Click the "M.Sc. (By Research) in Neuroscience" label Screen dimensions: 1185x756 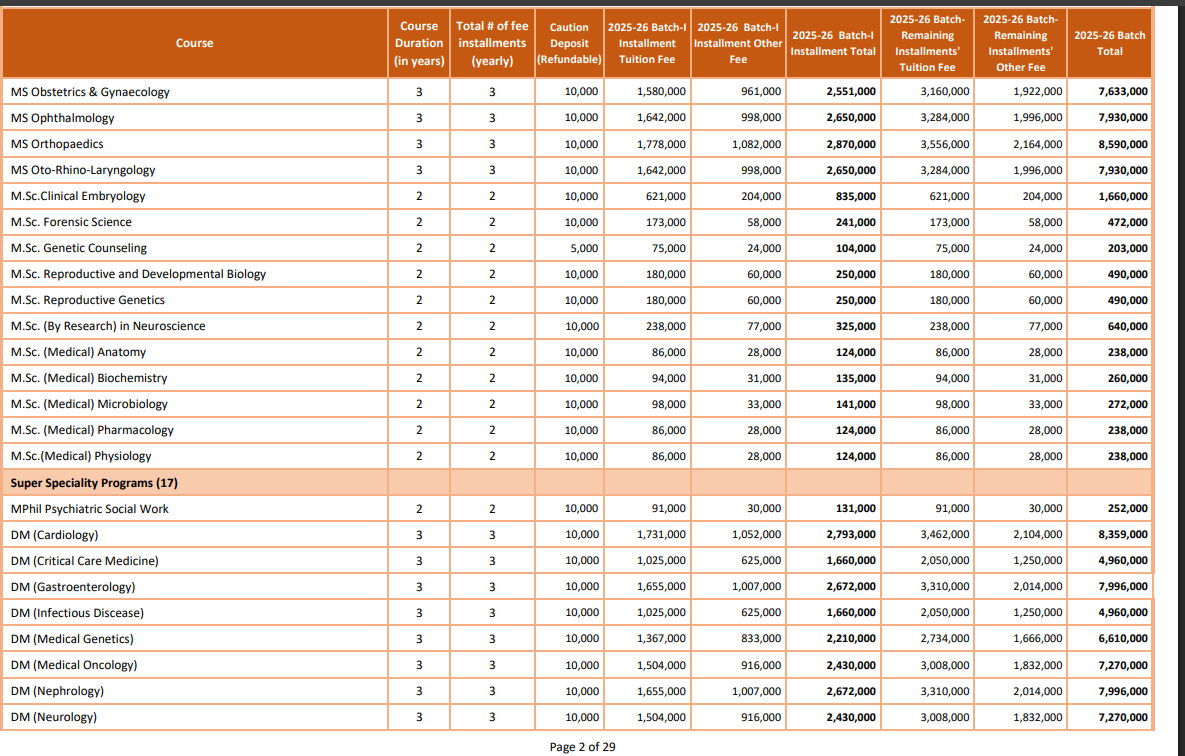coord(108,326)
